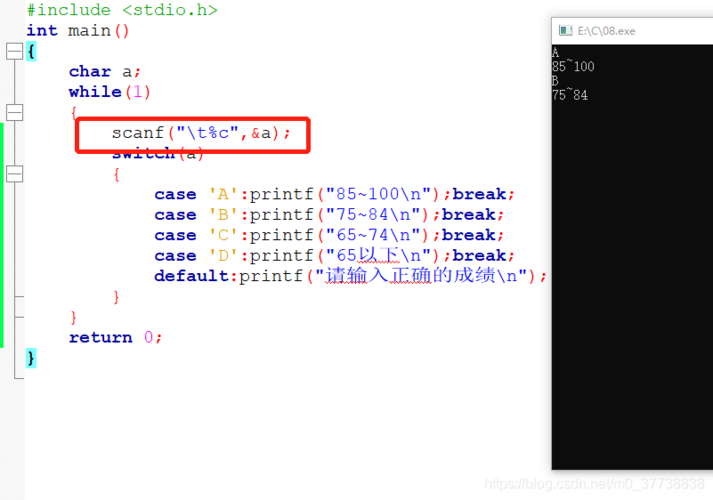Screen dimensions: 713x500
Task: Click the highlighted closing brace of main
Action: point(31,358)
